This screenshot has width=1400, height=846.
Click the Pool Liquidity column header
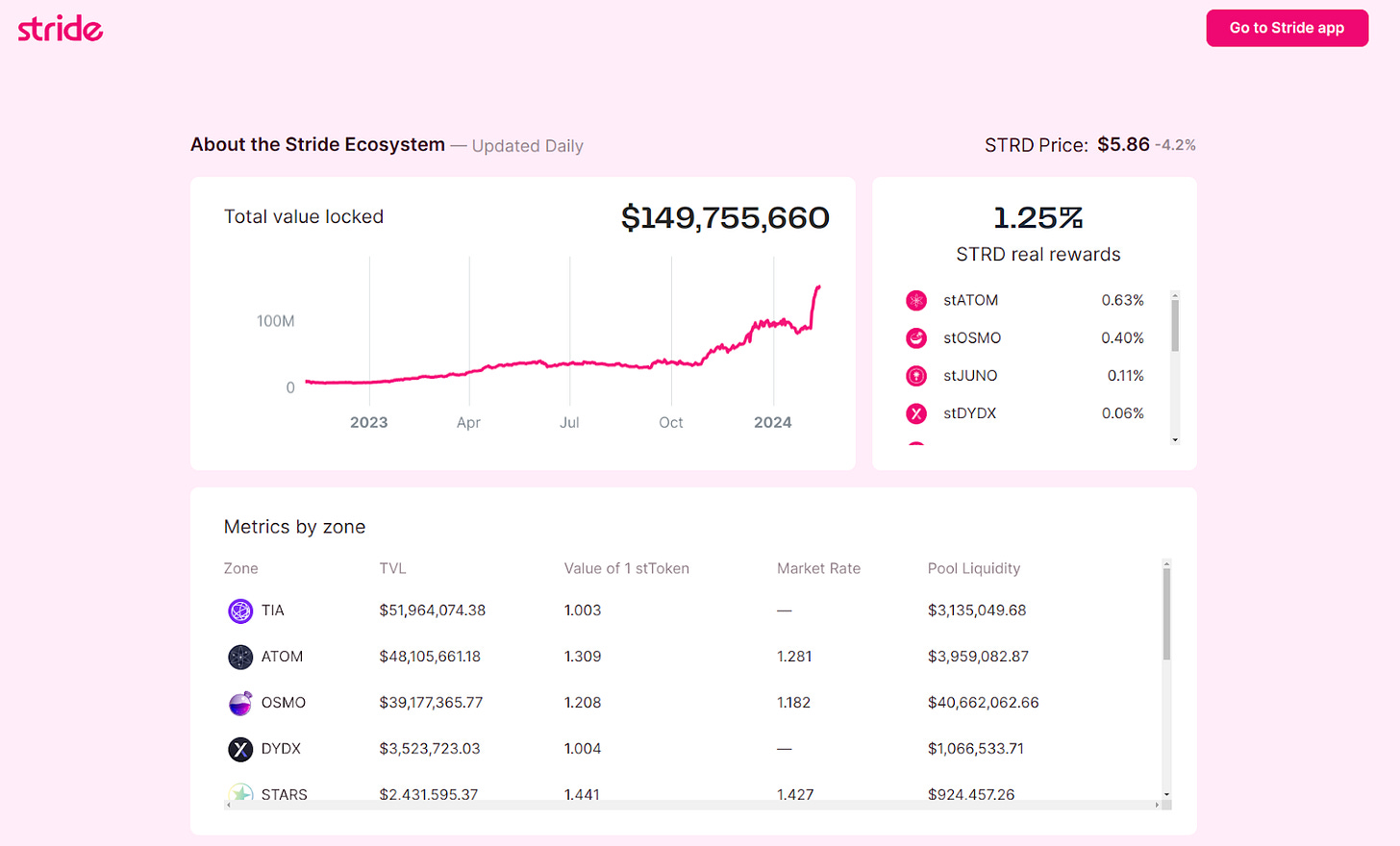(973, 568)
